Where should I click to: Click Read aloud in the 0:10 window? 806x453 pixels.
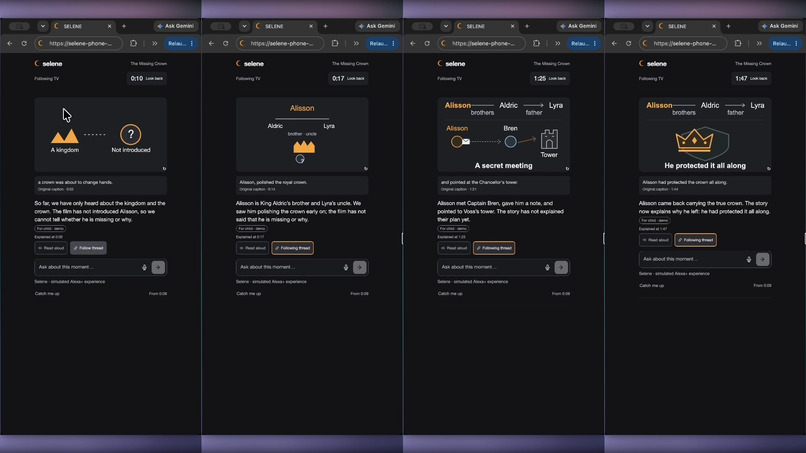(51, 248)
